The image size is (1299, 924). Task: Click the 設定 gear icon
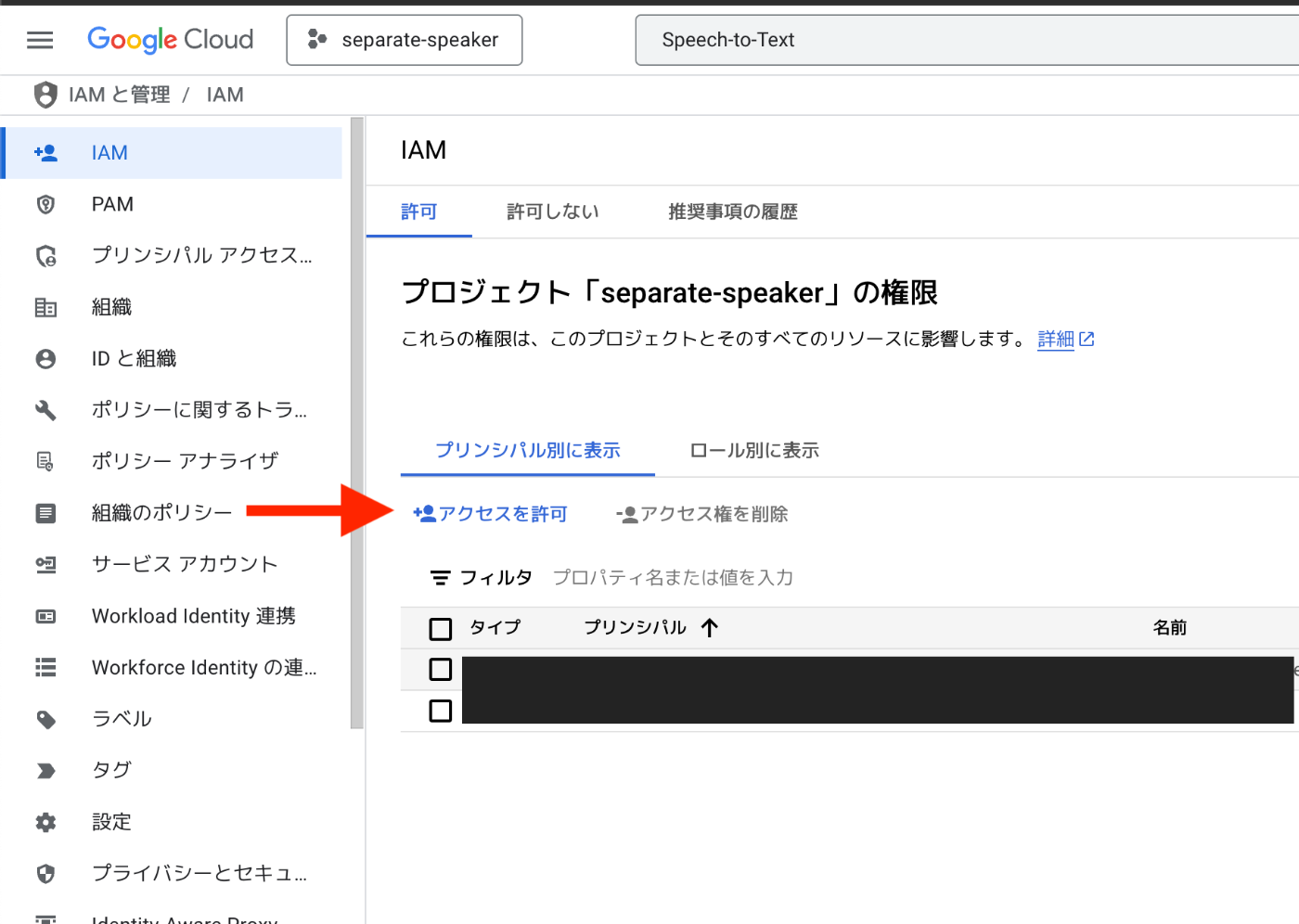tap(45, 822)
